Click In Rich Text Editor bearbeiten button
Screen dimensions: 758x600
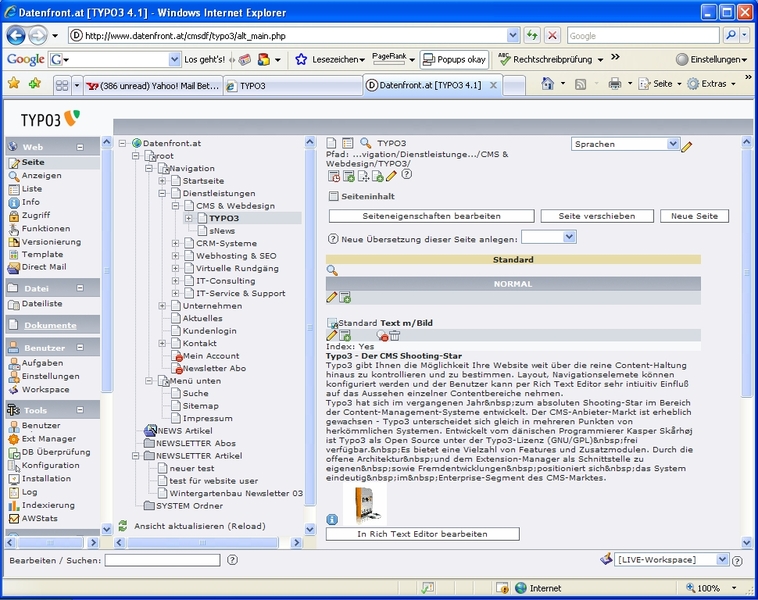click(423, 534)
